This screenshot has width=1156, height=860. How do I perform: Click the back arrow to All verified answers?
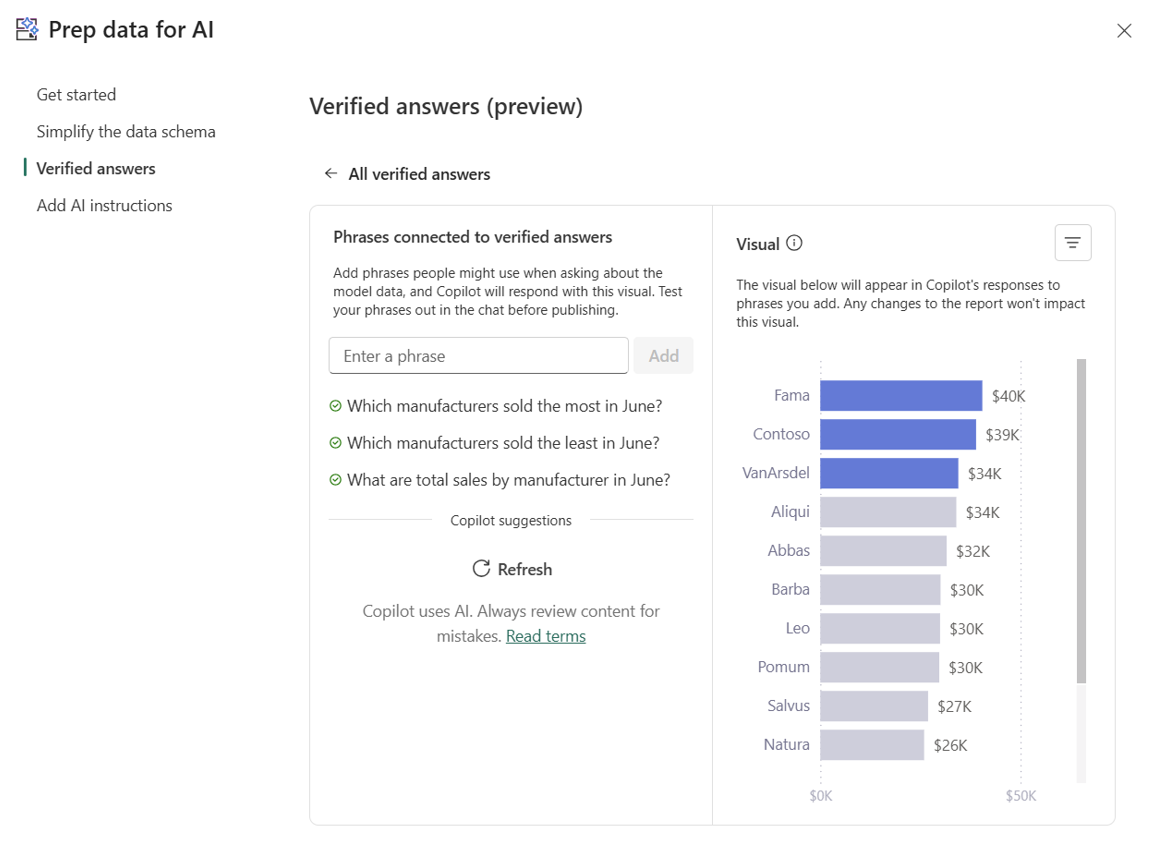point(331,174)
